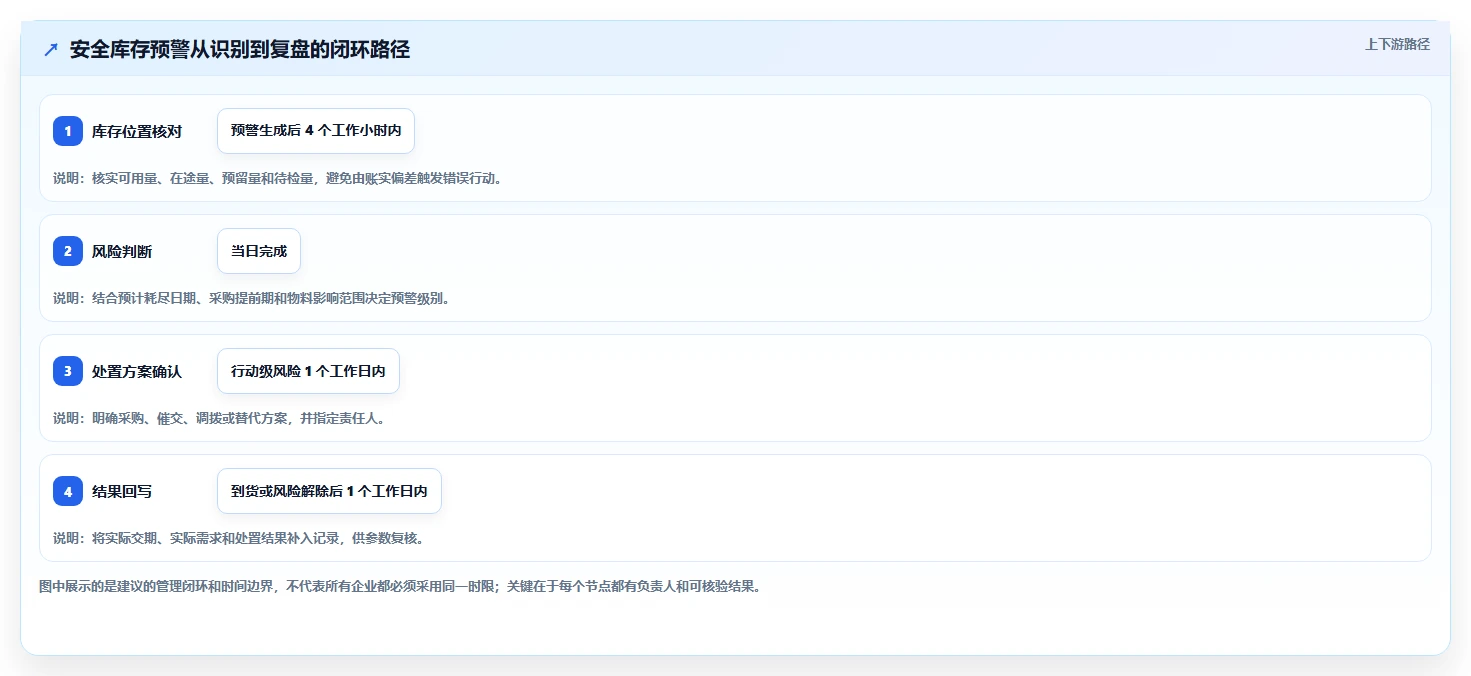
Task: Click the 上下游路径 label in header
Action: coord(1397,44)
